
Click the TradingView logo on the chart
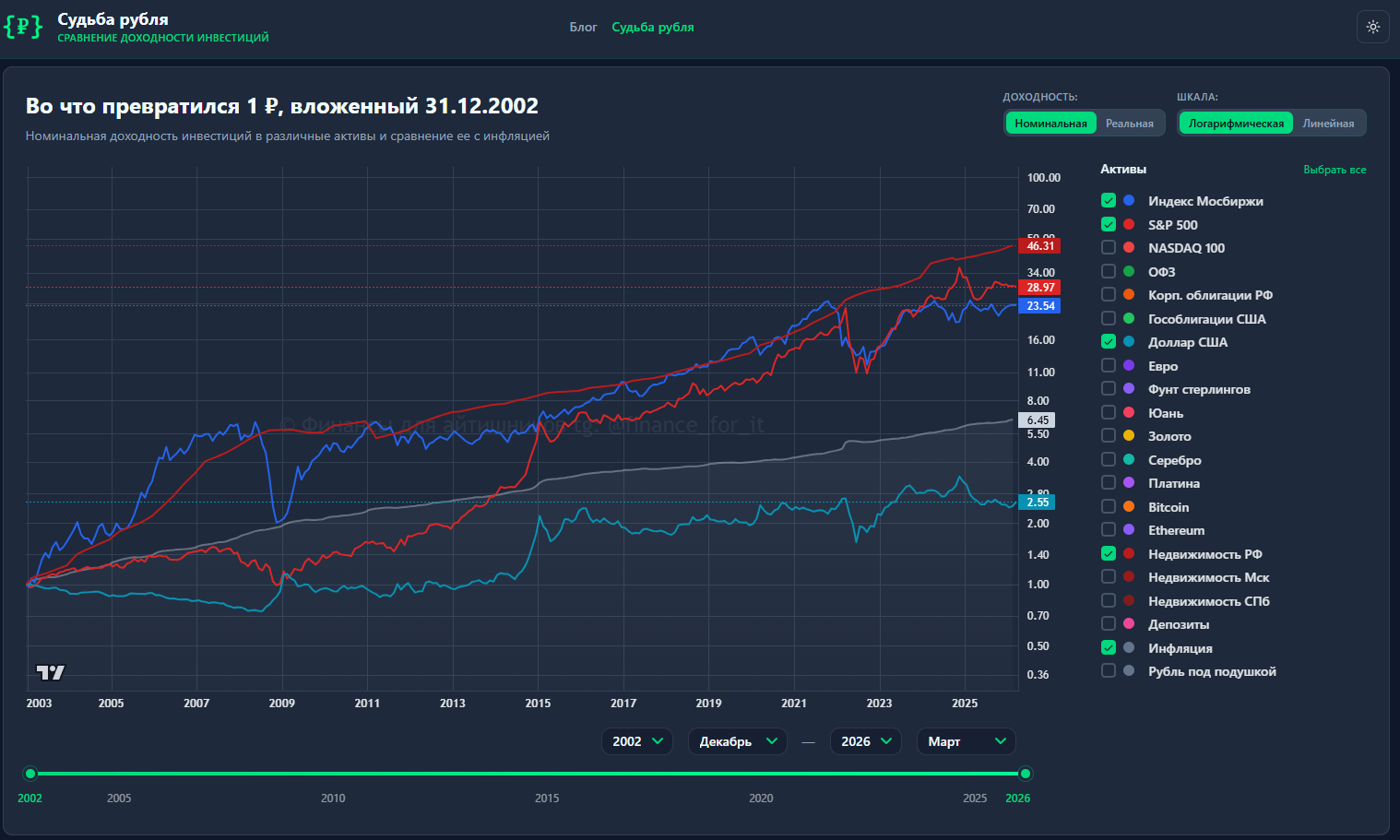tap(50, 672)
